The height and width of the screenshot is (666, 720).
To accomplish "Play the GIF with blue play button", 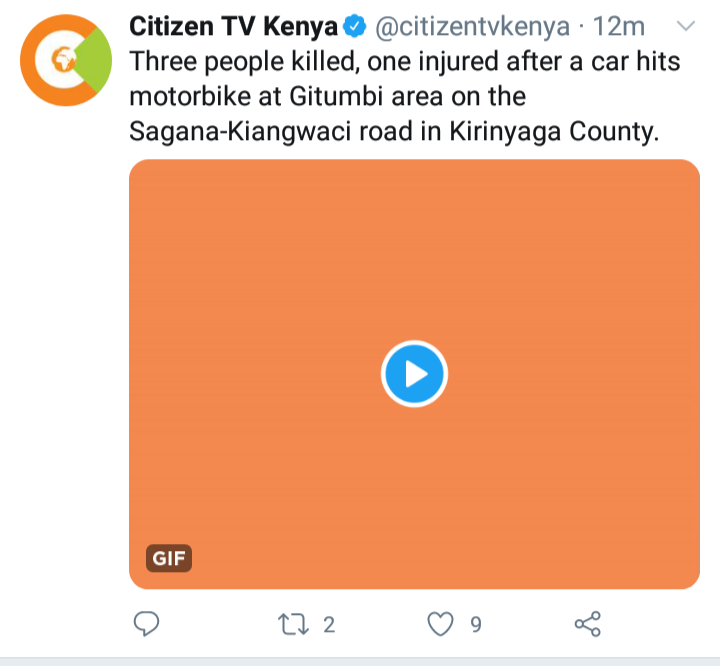I will pyautogui.click(x=414, y=374).
